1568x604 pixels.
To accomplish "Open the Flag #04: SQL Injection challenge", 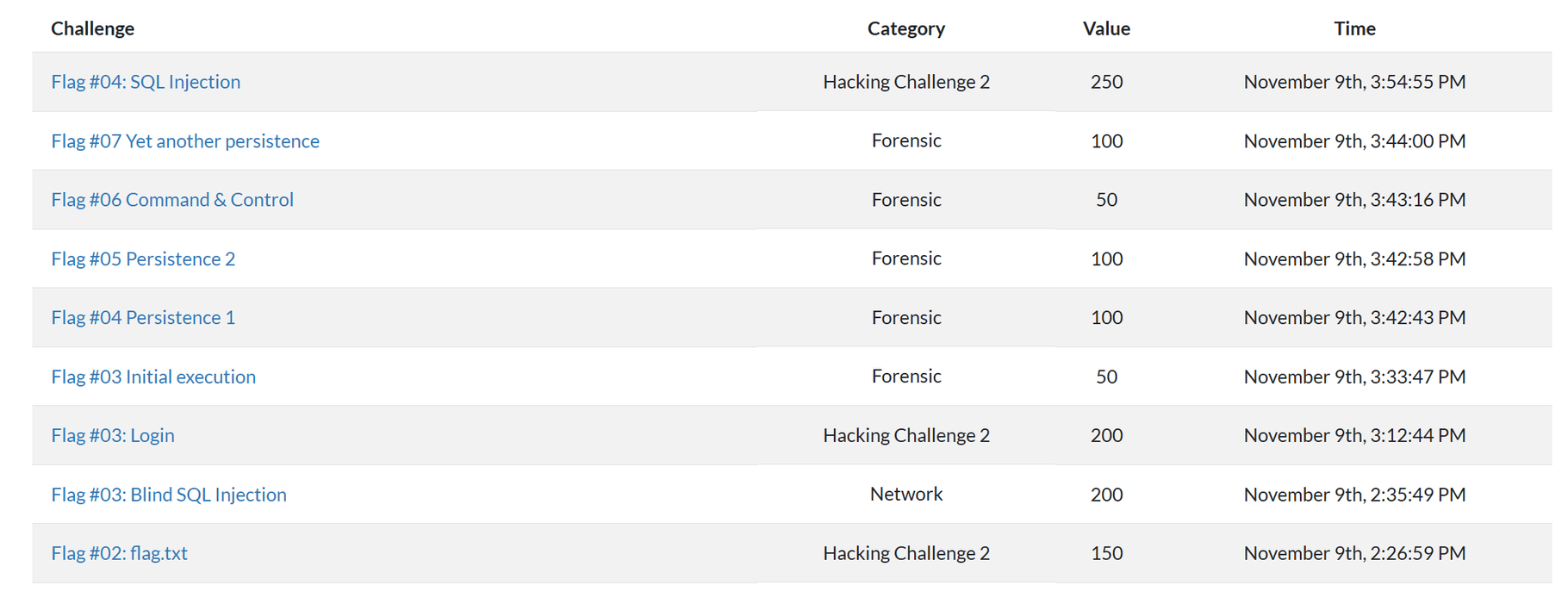I will click(x=146, y=82).
